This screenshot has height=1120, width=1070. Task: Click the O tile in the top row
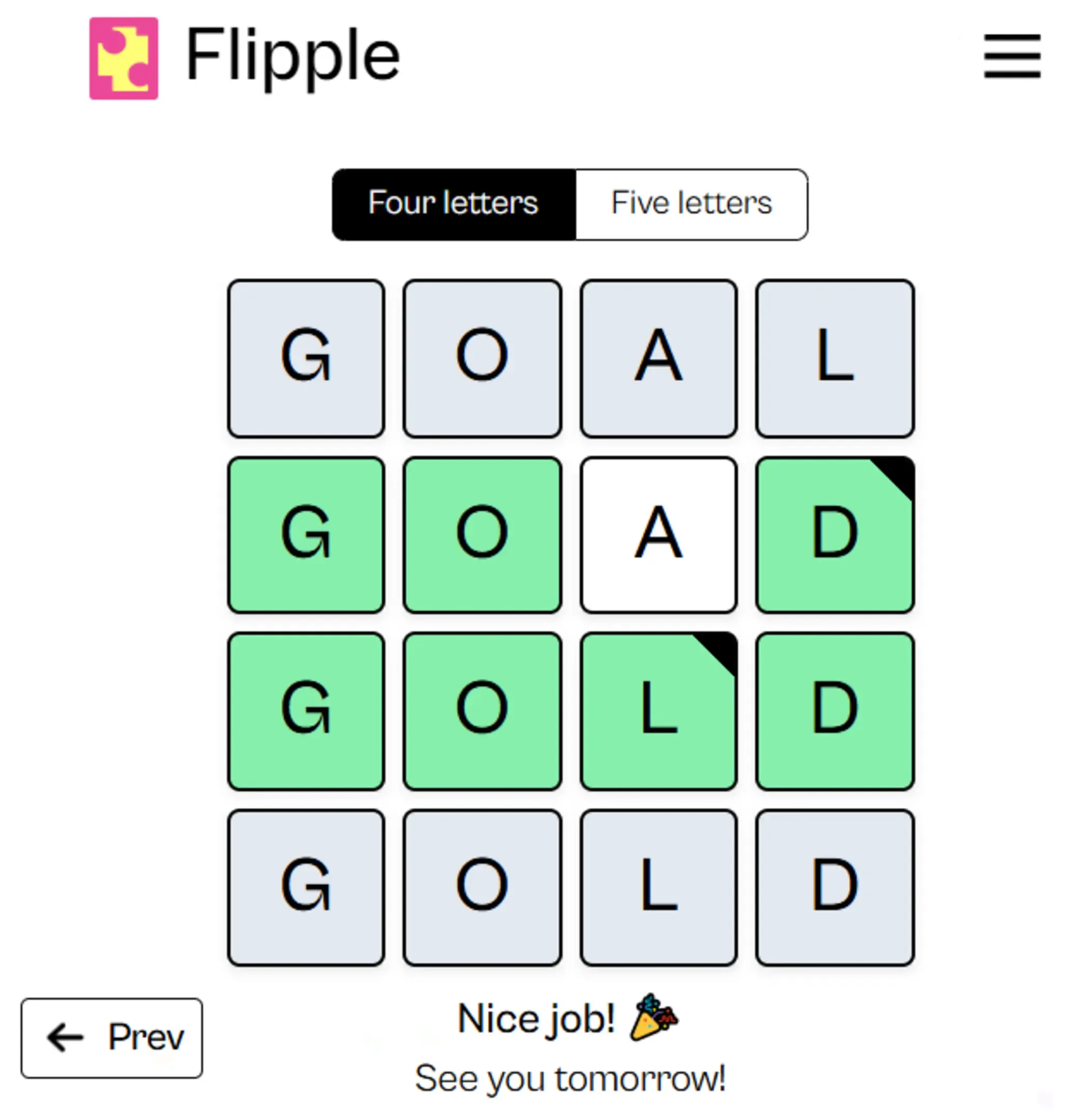pos(483,358)
